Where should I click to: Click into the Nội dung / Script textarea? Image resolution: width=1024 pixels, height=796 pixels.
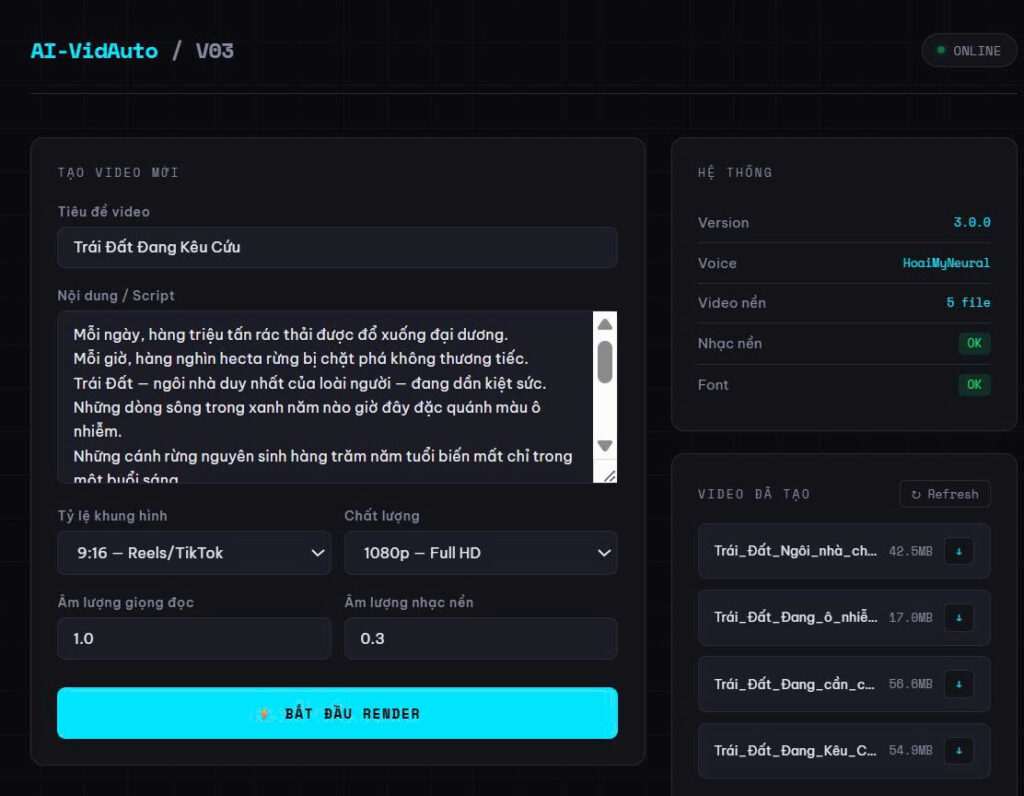click(325, 398)
